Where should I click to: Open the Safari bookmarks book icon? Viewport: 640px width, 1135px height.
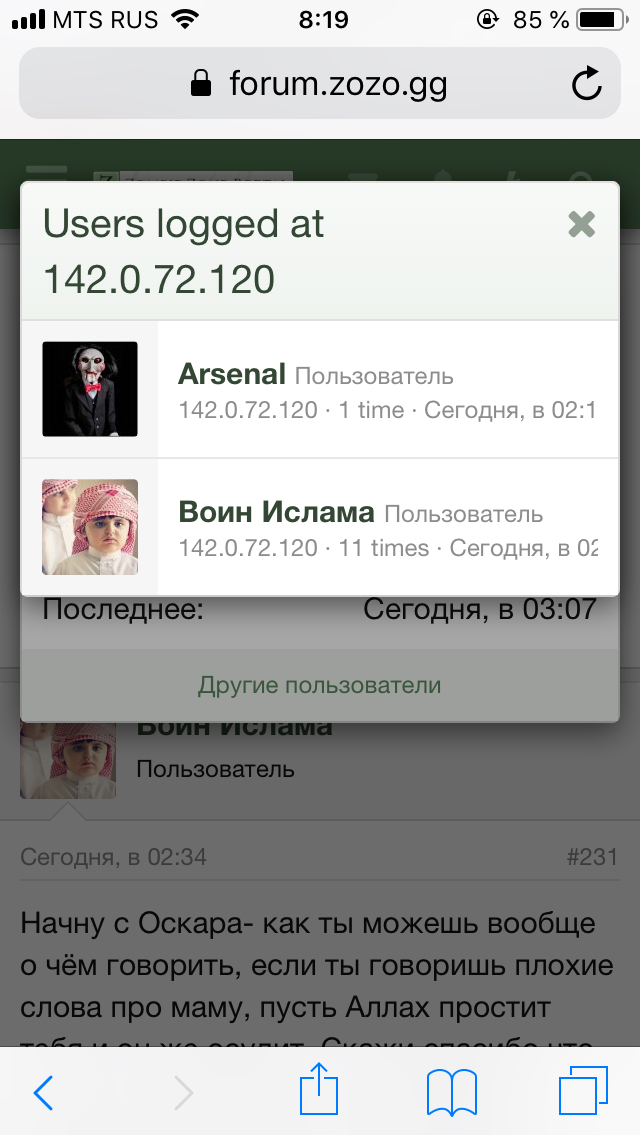(452, 1093)
